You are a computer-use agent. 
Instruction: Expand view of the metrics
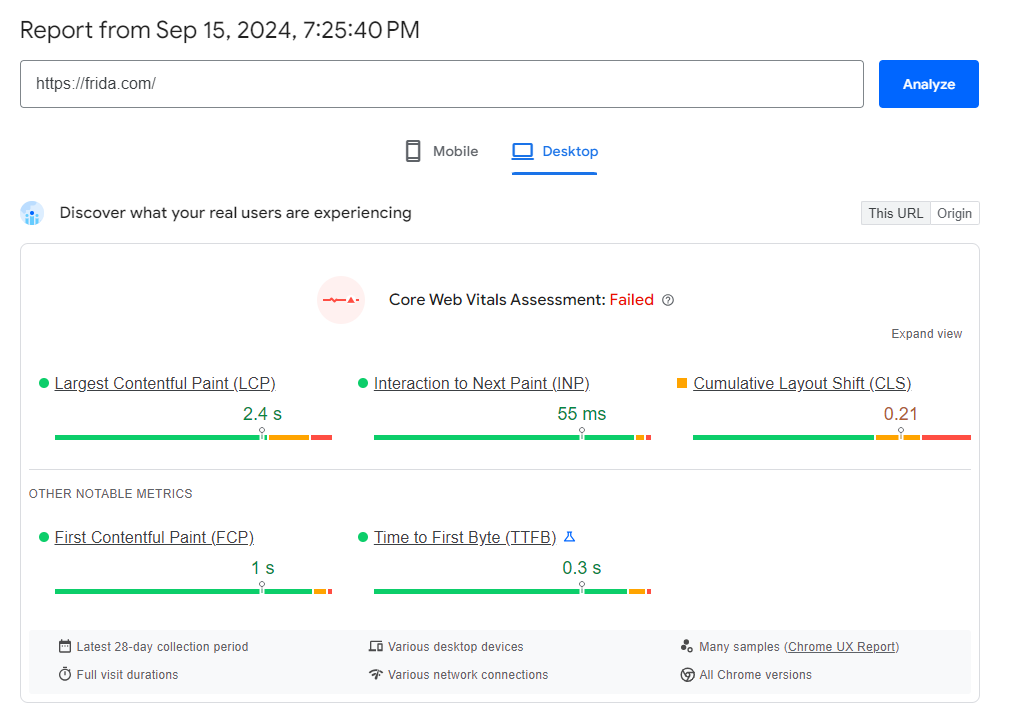click(x=926, y=334)
